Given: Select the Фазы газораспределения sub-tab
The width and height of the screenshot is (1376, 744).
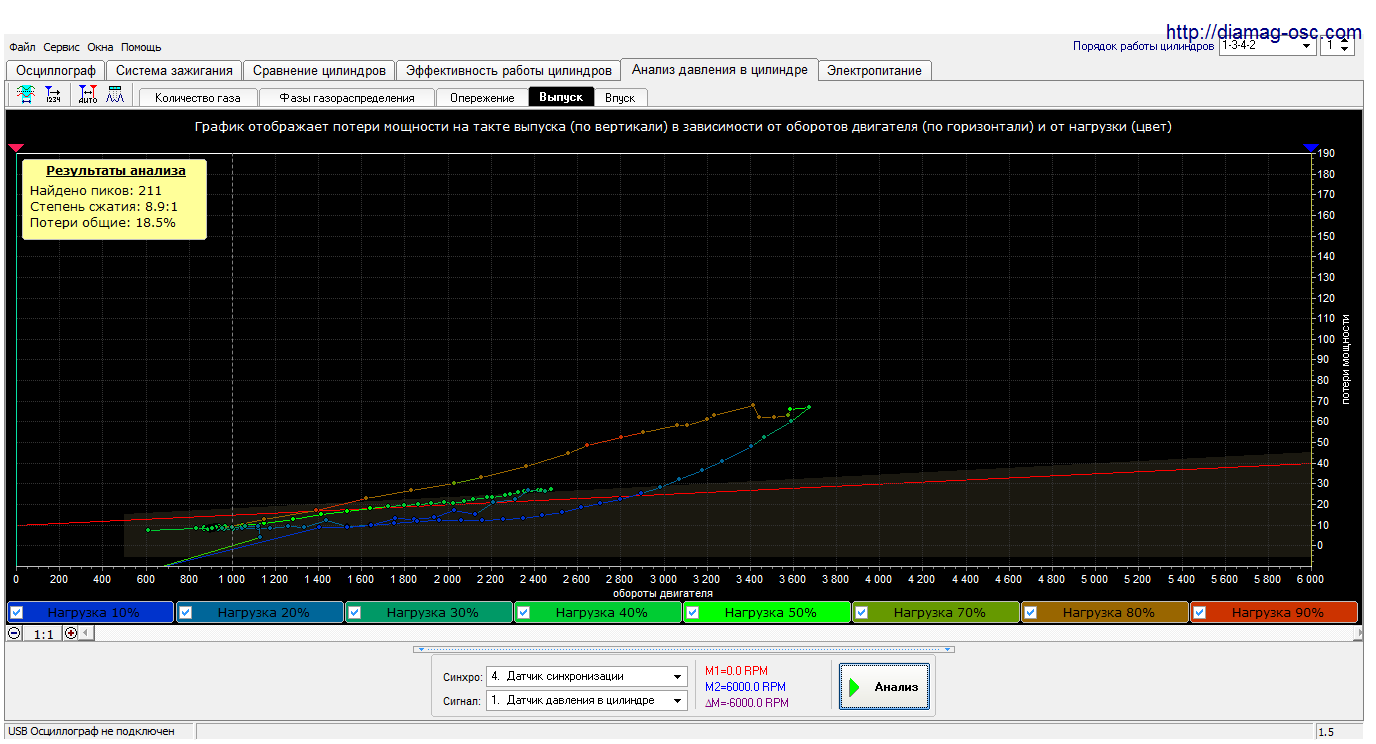Looking at the screenshot, I should pos(346,97).
